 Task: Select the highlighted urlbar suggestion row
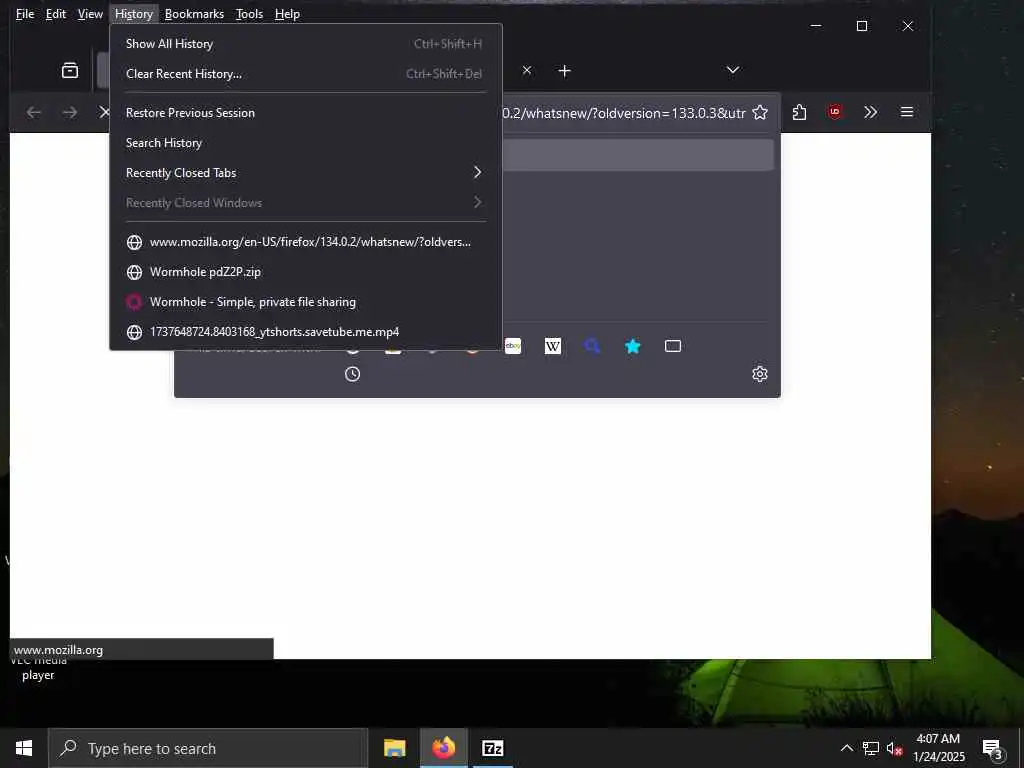coord(638,155)
